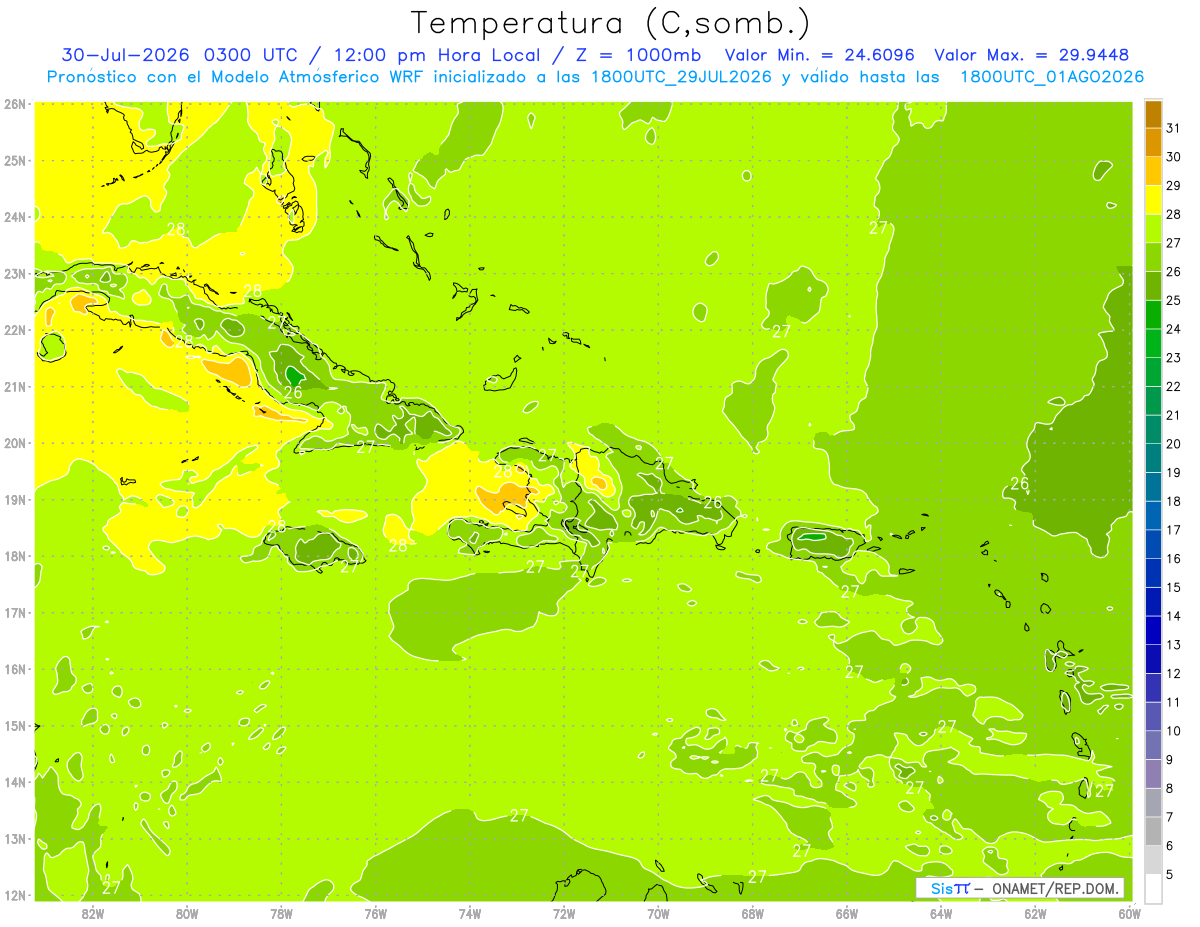1200x927 pixels.
Task: Click the 18N latitude label
Action: coord(15,556)
